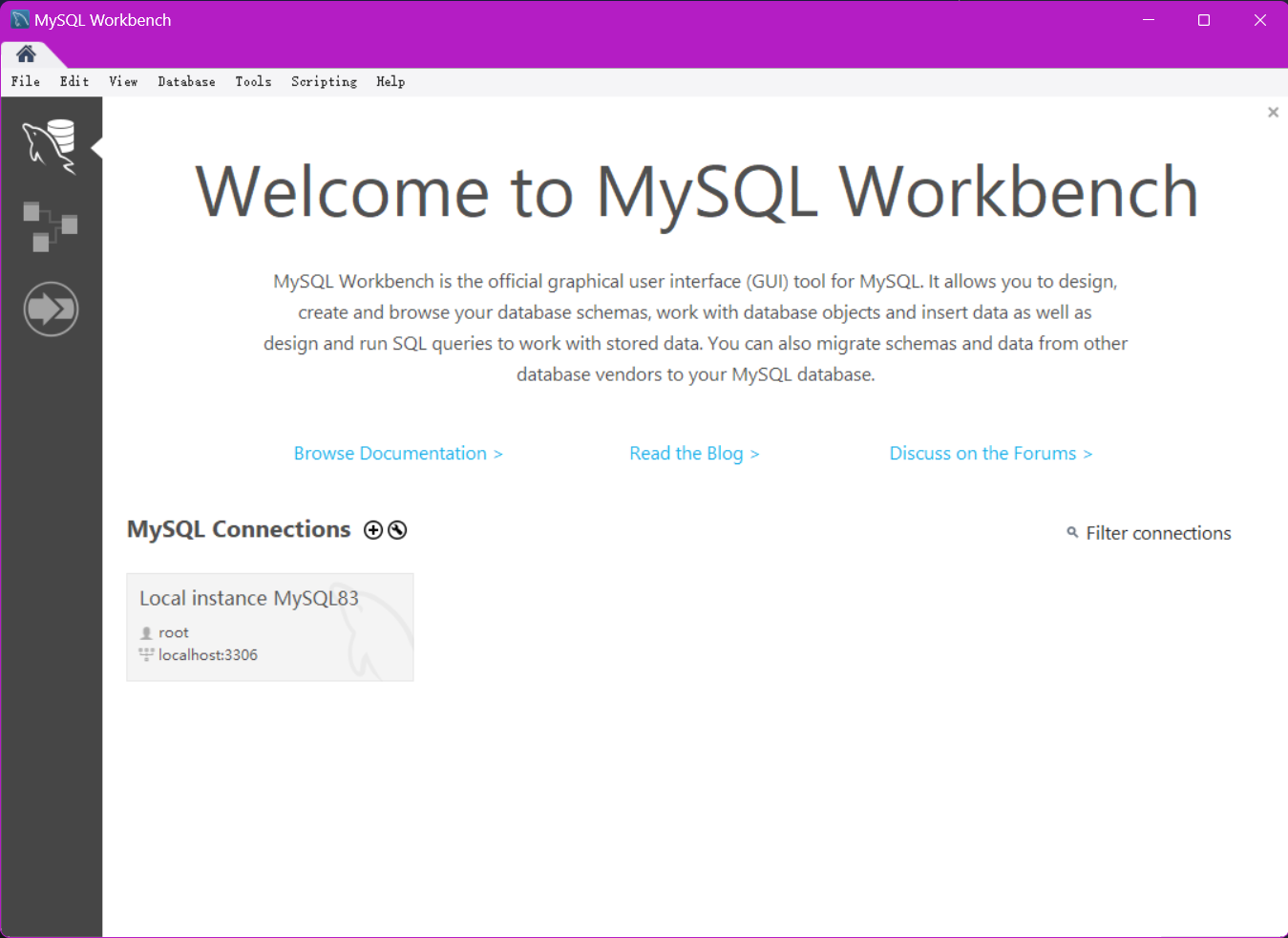
Task: Open the Database menu
Action: pos(186,82)
